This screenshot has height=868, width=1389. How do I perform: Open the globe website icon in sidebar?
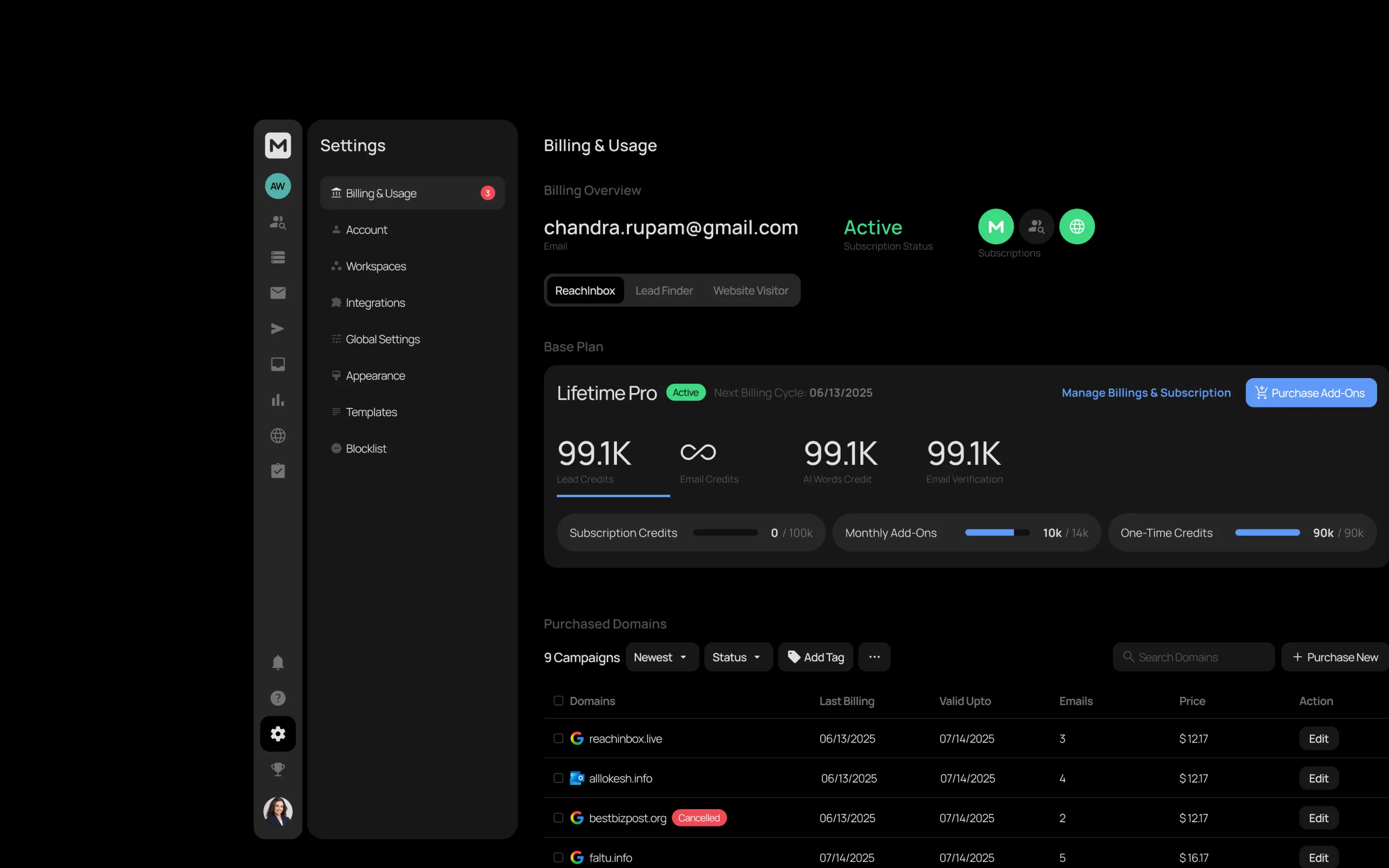click(278, 436)
